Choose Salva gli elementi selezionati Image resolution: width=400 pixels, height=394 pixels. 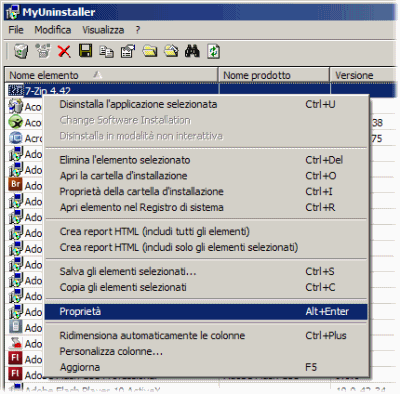(206, 271)
